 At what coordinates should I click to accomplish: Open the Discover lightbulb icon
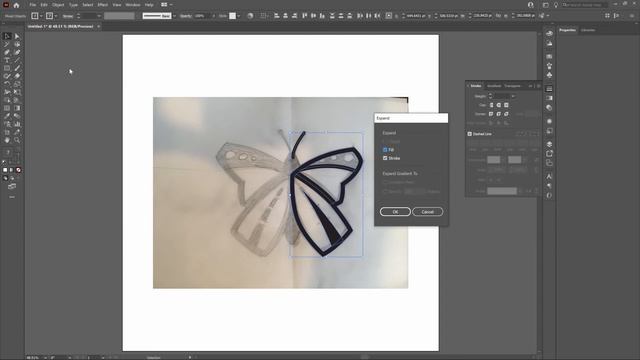pyautogui.click(x=556, y=5)
